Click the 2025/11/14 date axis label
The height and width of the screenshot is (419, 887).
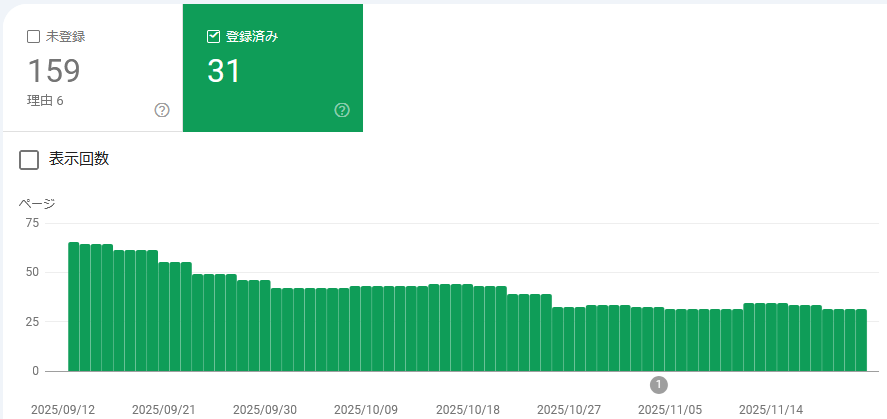(x=770, y=410)
